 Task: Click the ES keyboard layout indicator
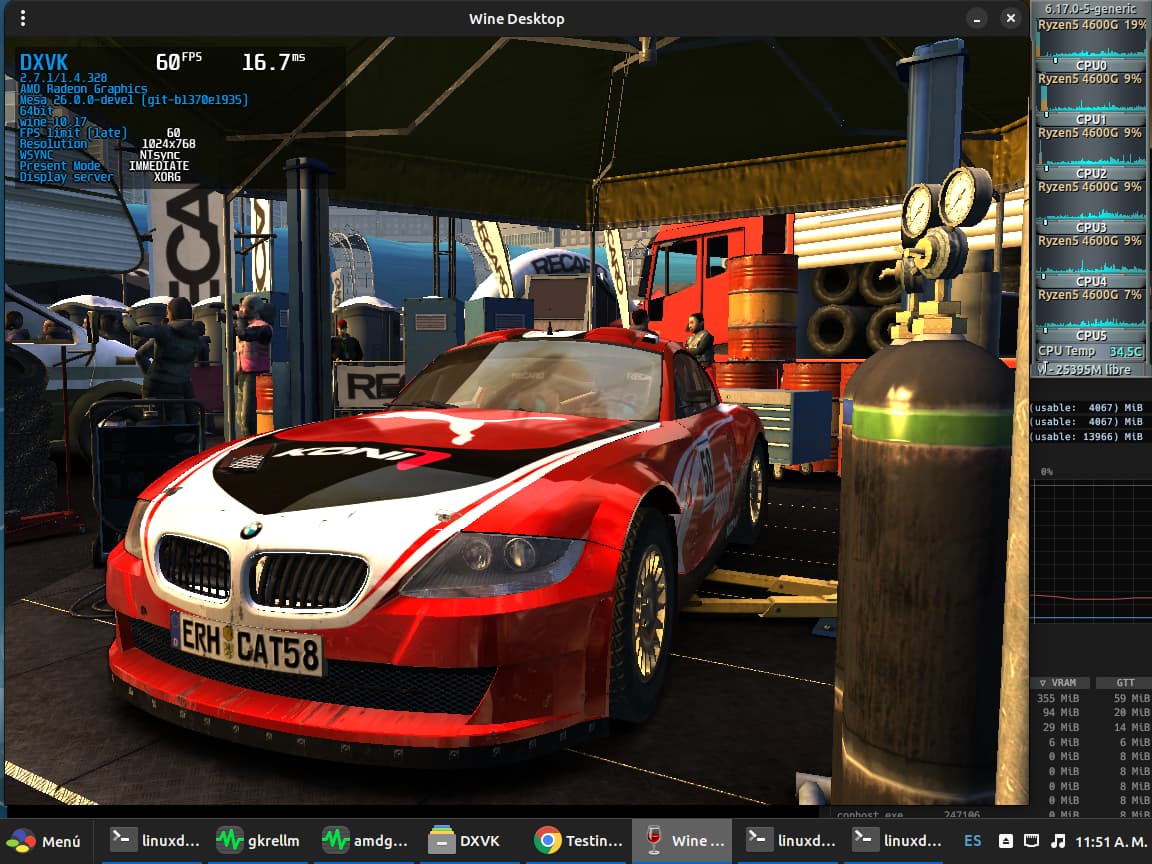click(x=971, y=841)
